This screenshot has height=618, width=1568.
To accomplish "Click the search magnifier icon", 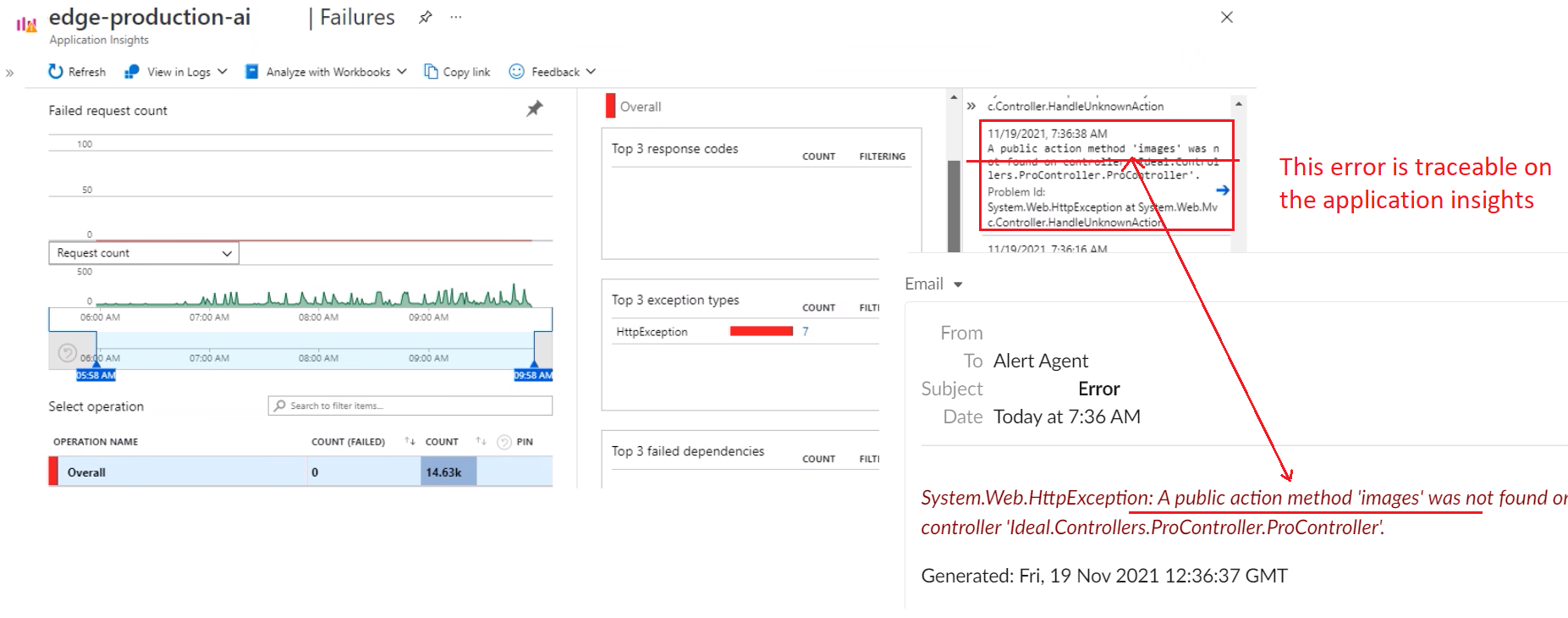I will [279, 406].
